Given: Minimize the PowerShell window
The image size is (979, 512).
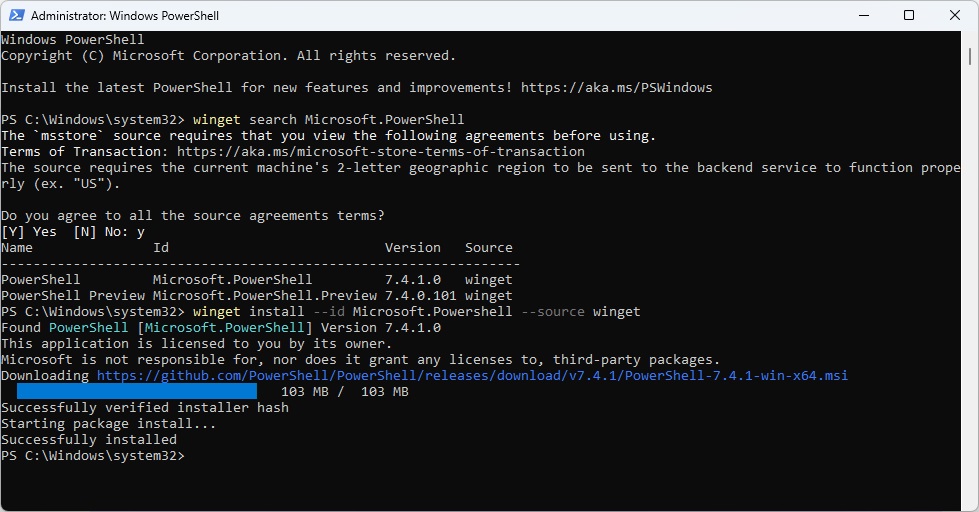Looking at the screenshot, I should click(x=864, y=15).
